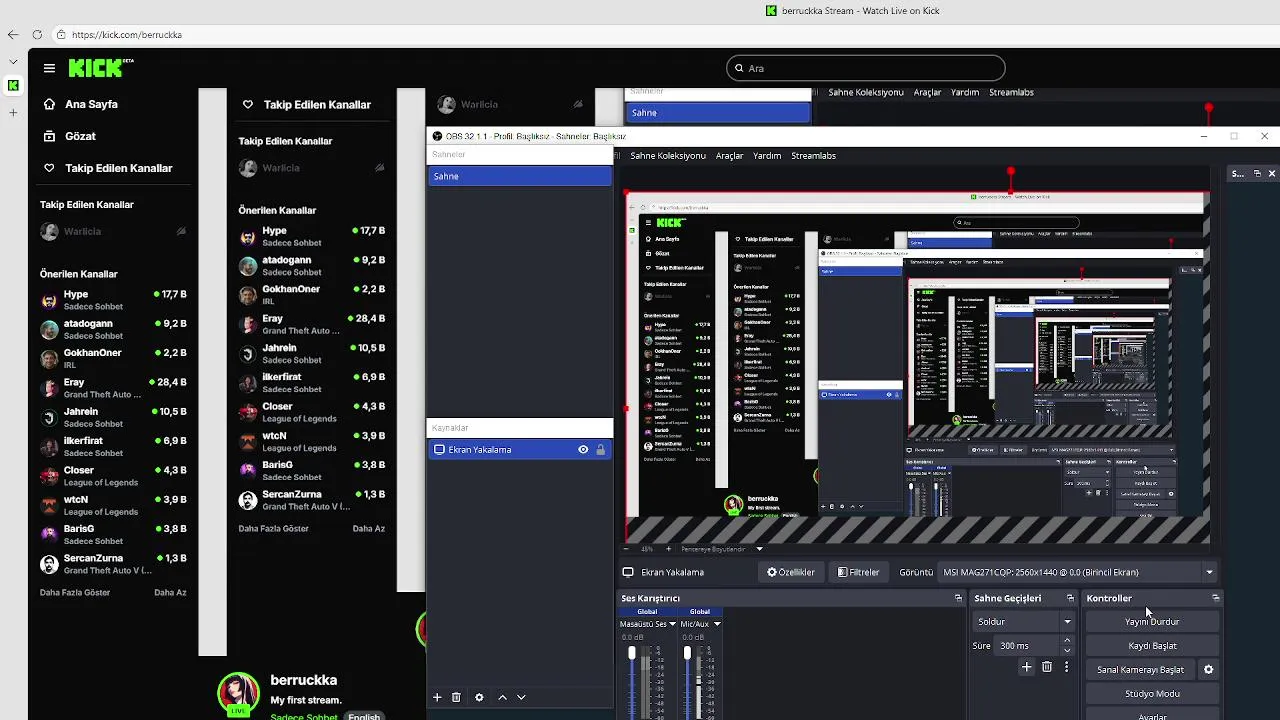1280x720 pixels.
Task: Open SercanZurna channel in the far-left Kick sidebar
Action: [x=113, y=564]
